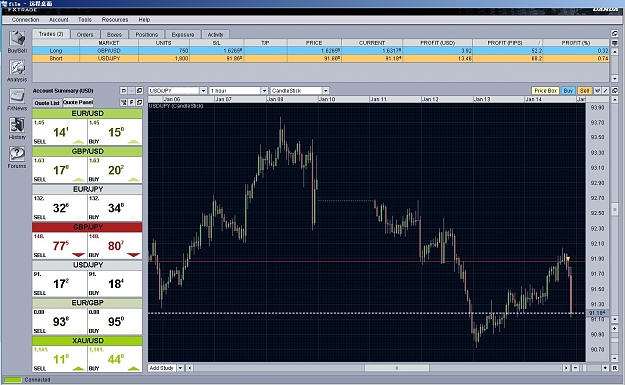Switch to the Exposure tab
The width and height of the screenshot is (625, 385).
click(183, 35)
